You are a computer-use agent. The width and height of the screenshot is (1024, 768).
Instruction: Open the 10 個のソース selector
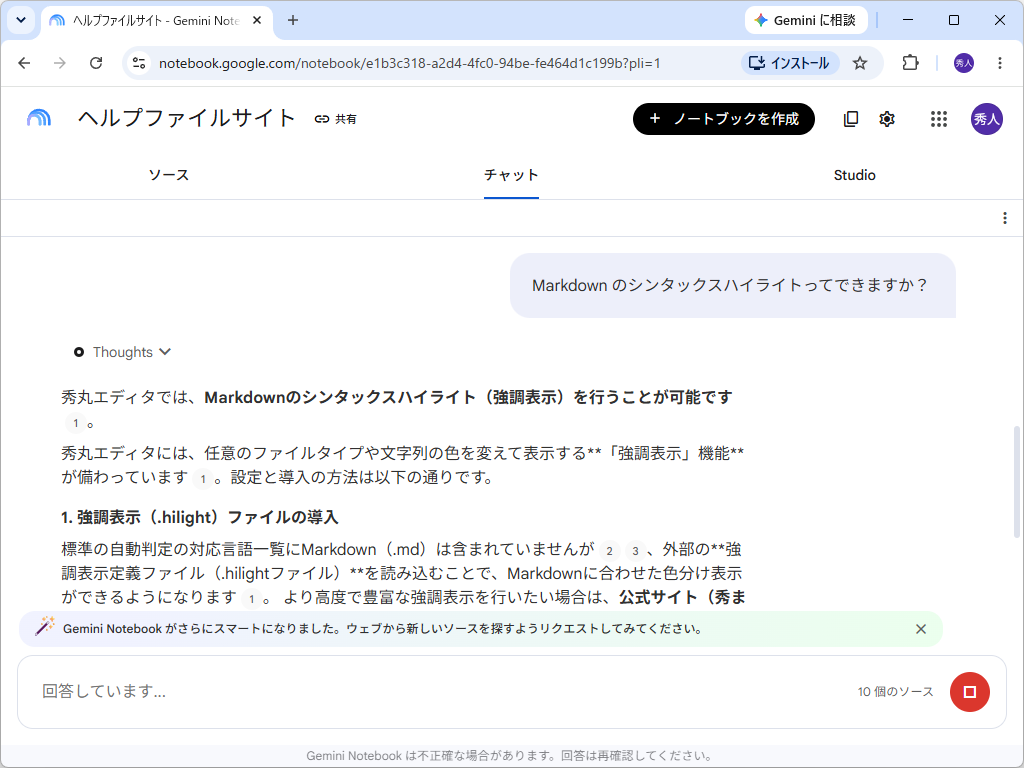coord(895,692)
